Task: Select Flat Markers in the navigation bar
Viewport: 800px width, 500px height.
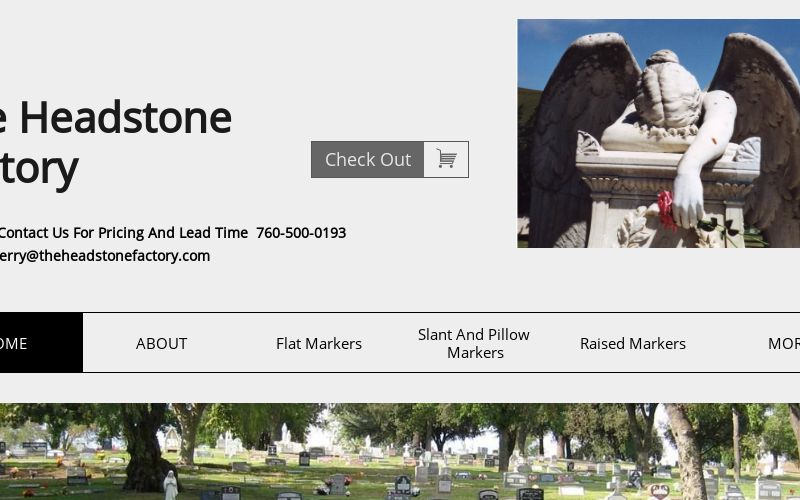Action: point(319,343)
